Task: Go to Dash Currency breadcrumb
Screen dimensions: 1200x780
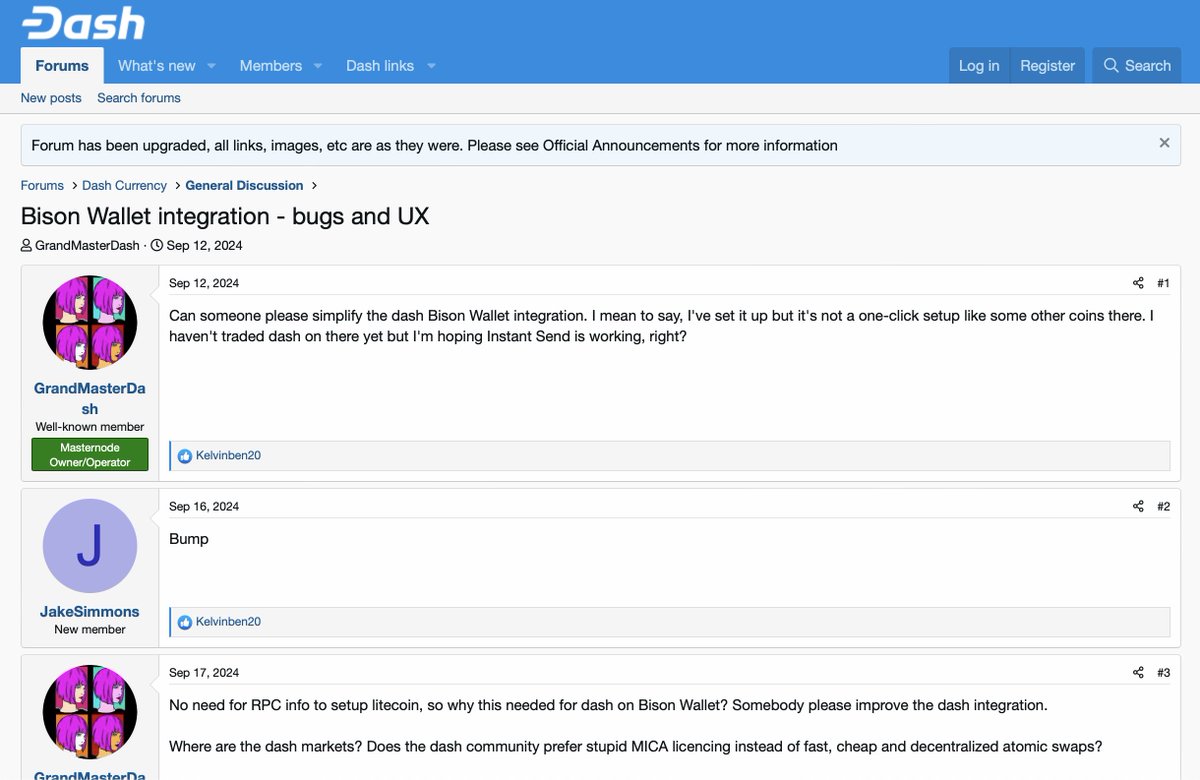Action: 124,185
